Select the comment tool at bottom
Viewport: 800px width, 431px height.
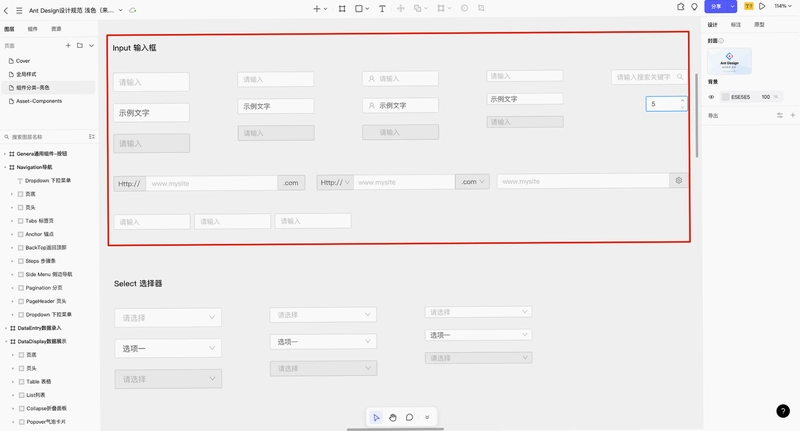409,417
